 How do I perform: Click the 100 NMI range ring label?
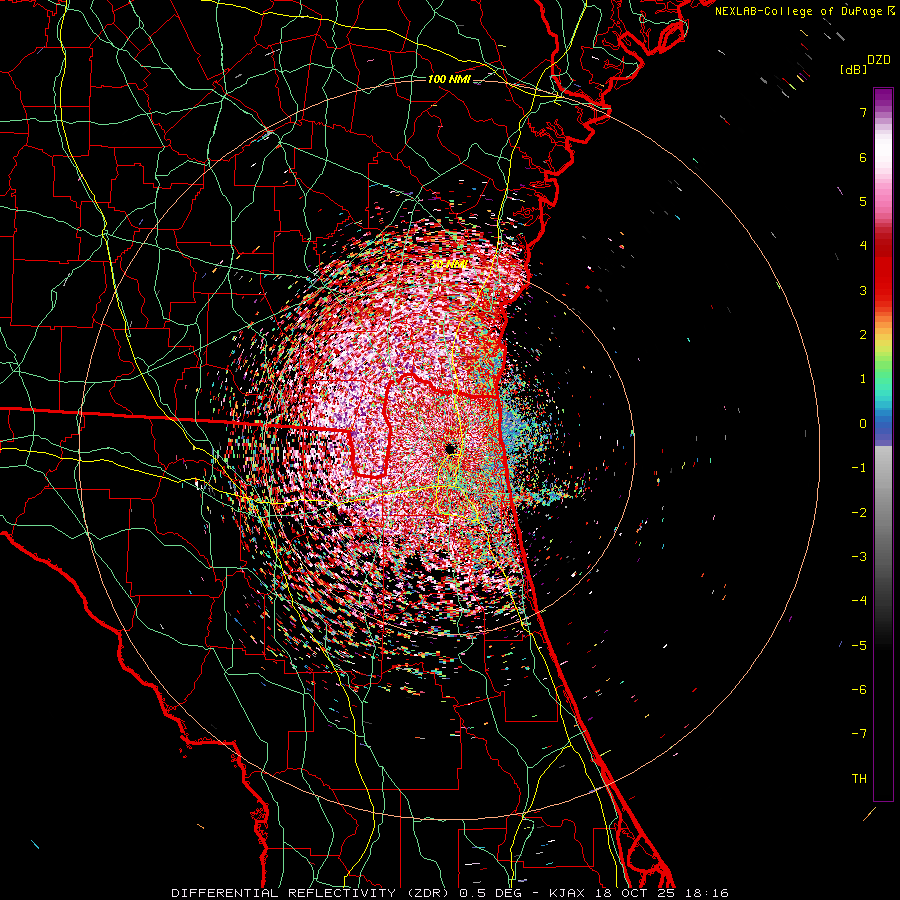[449, 79]
